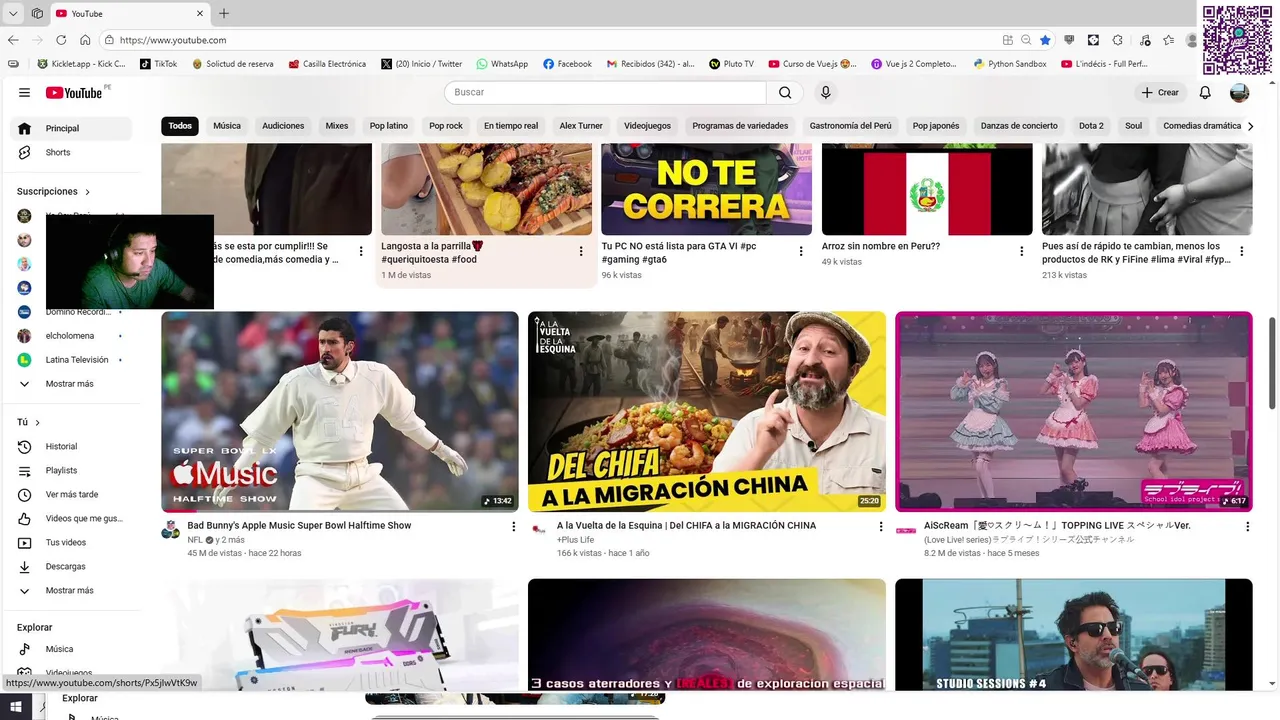Open options menu for Del CHIFA video
The image size is (1280, 720).
[881, 527]
